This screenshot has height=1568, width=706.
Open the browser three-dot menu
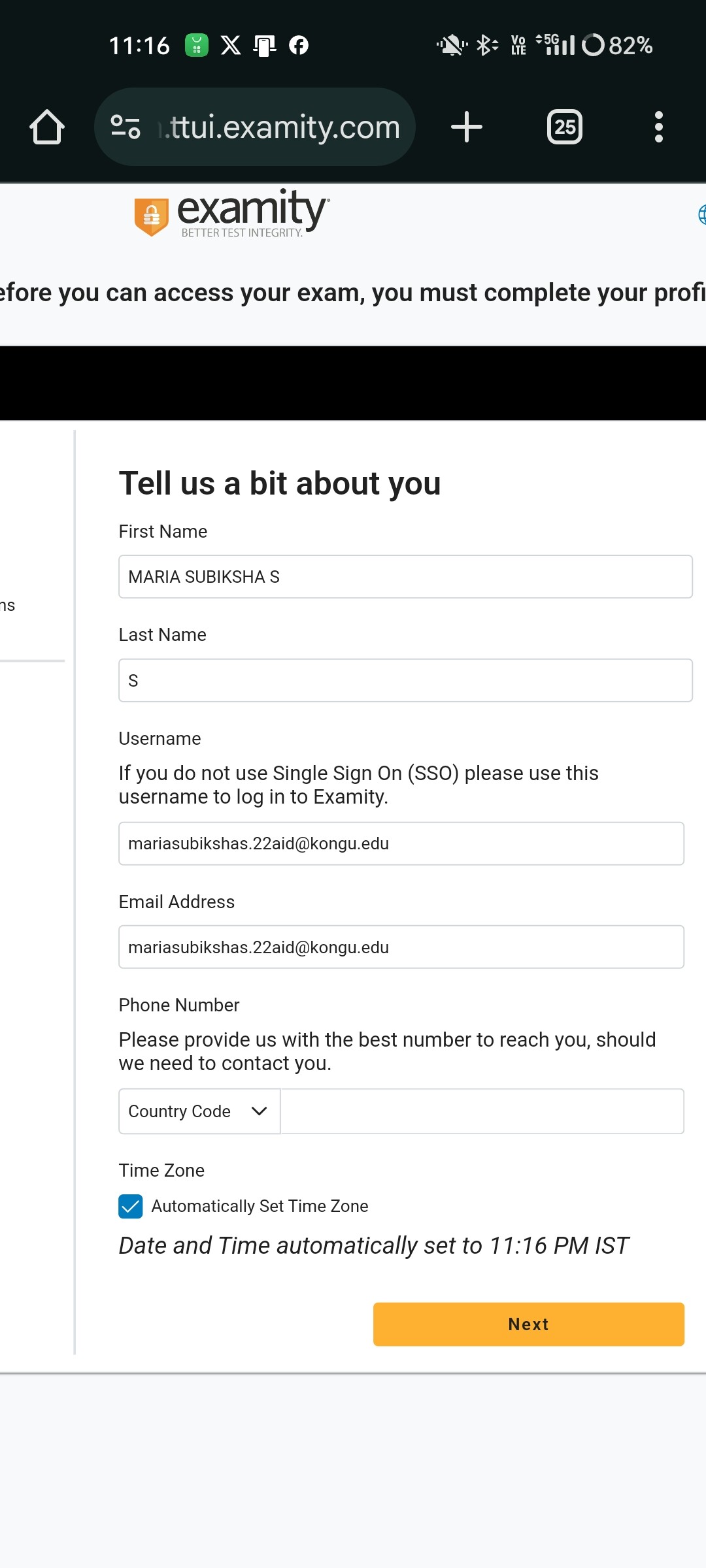click(658, 127)
